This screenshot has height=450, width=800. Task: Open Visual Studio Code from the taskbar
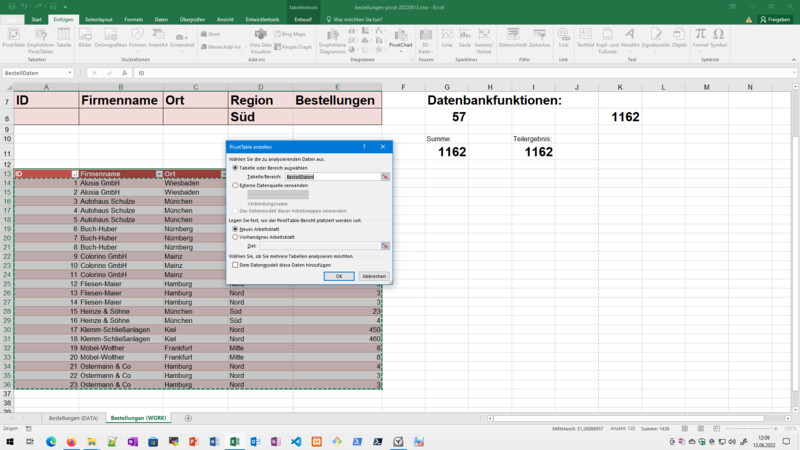[296, 441]
